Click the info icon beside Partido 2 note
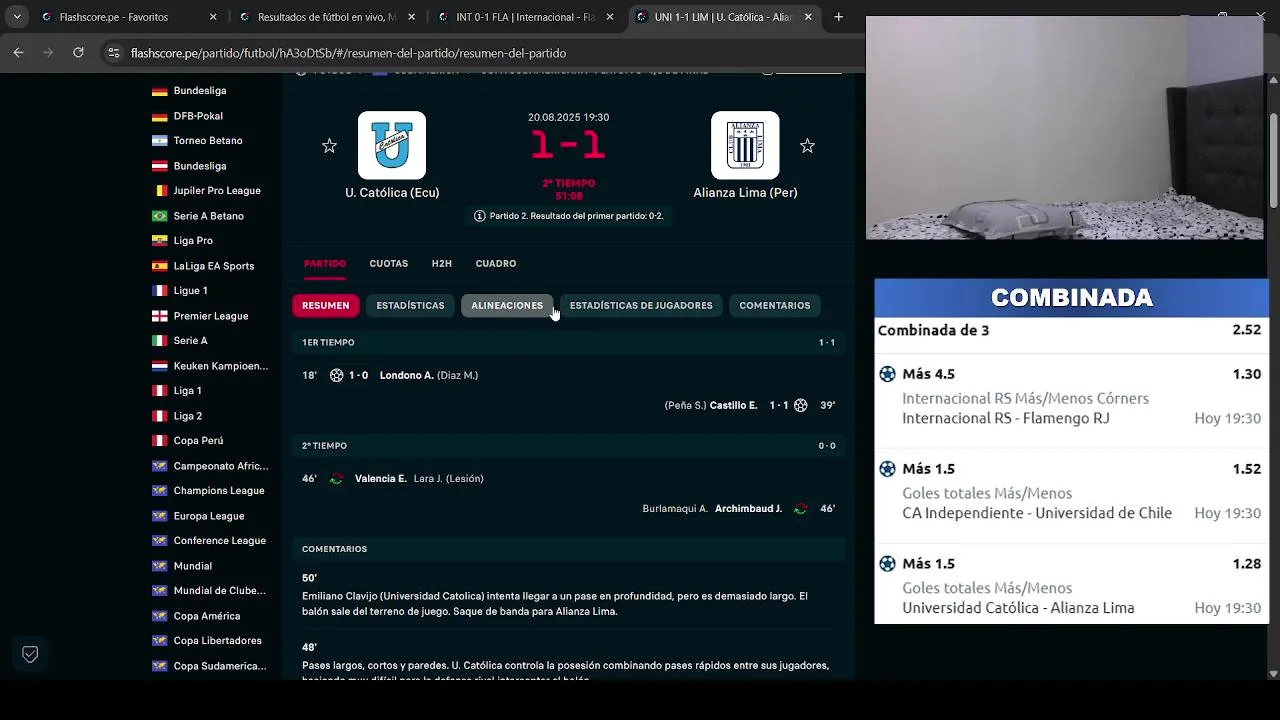 [480, 216]
